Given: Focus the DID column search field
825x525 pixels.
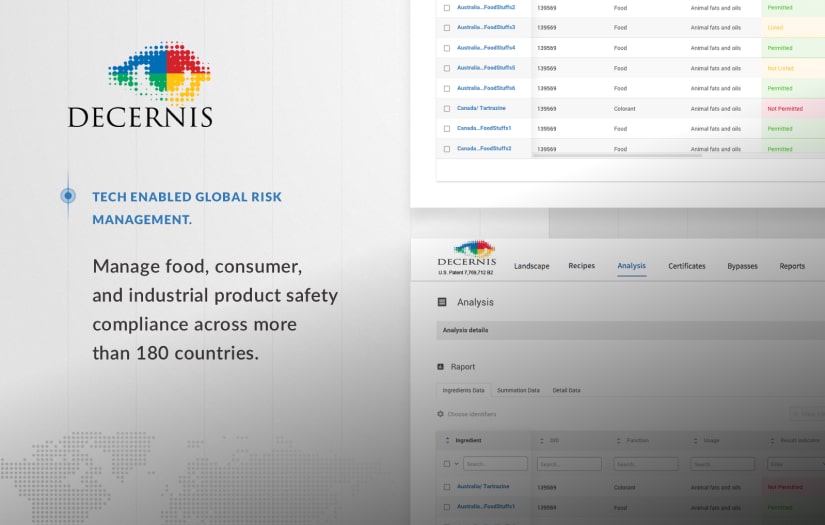Looking at the screenshot, I should coord(569,464).
